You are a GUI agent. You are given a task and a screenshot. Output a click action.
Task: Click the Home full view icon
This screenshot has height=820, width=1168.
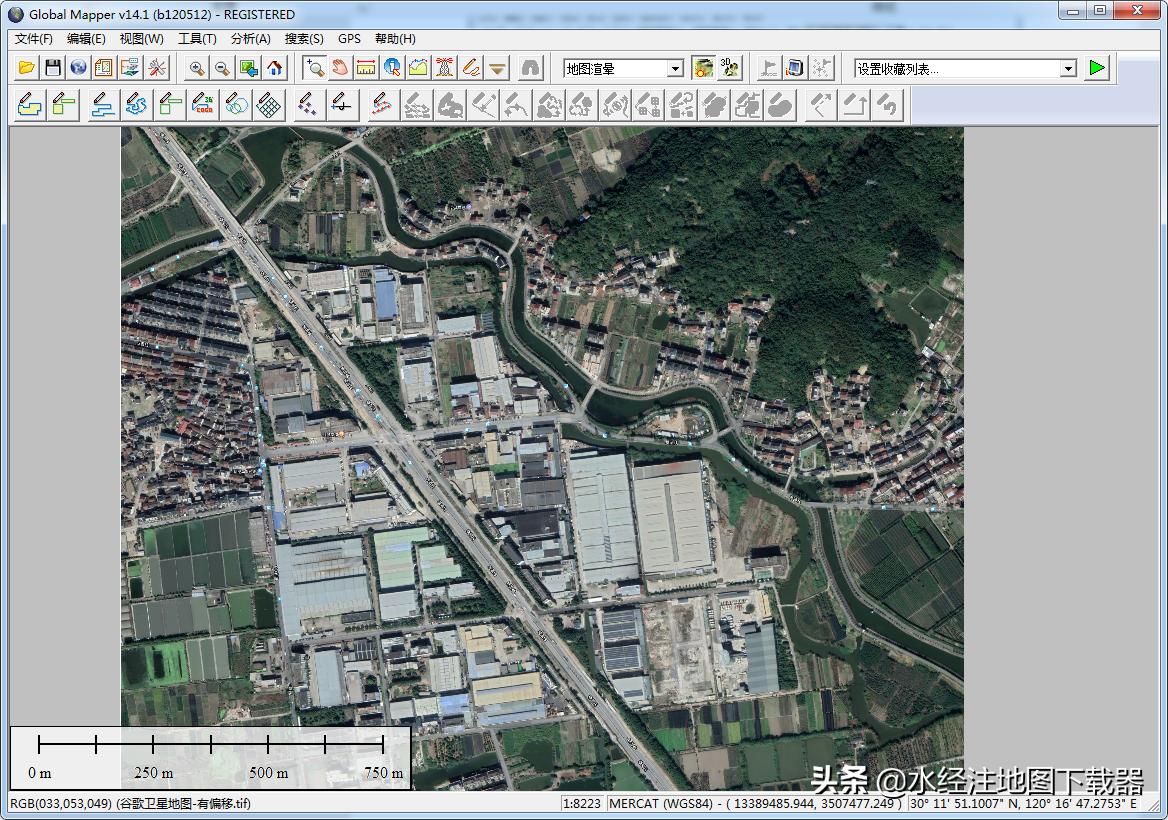click(274, 69)
